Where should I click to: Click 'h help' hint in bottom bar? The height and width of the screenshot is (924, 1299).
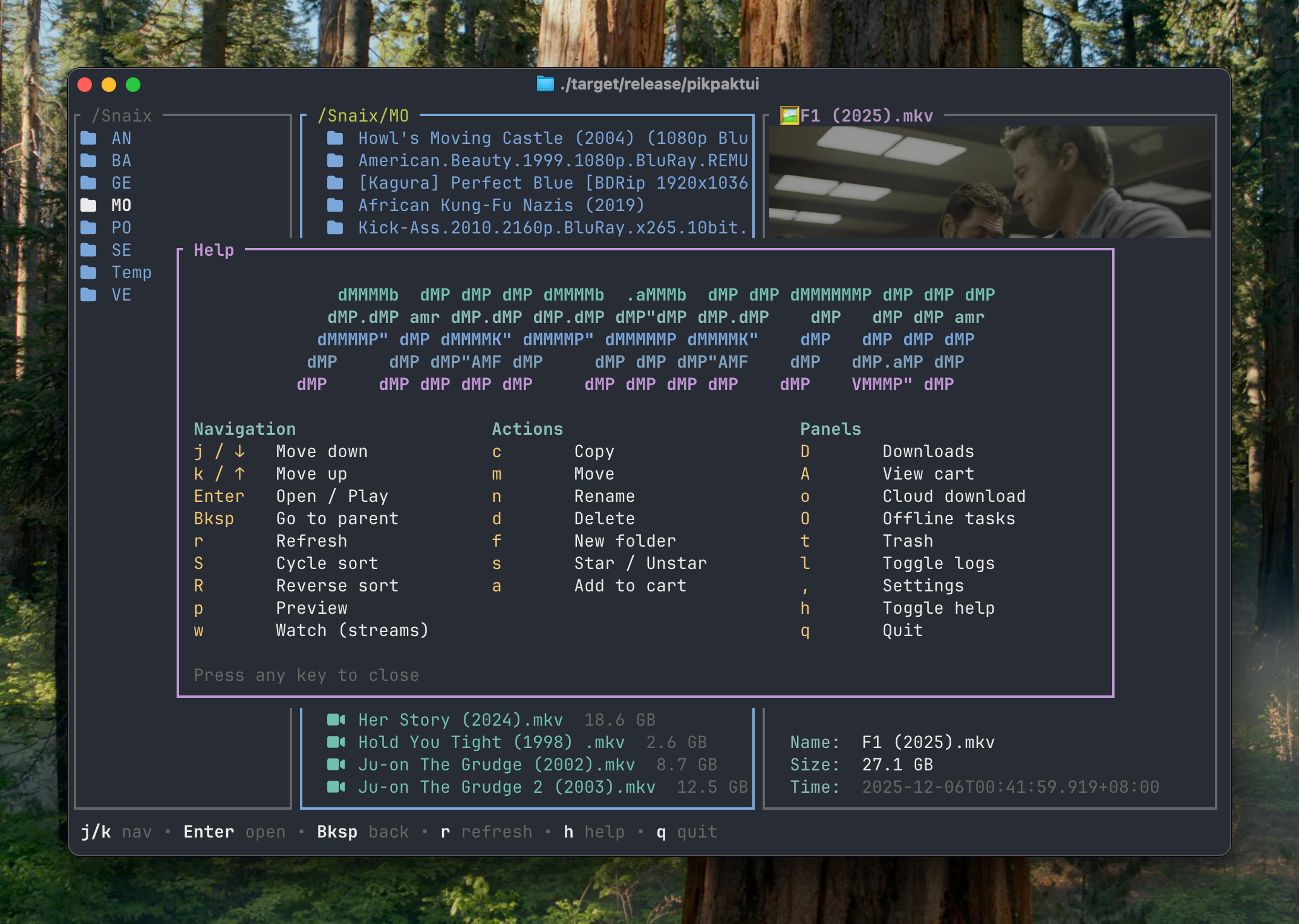point(594,832)
